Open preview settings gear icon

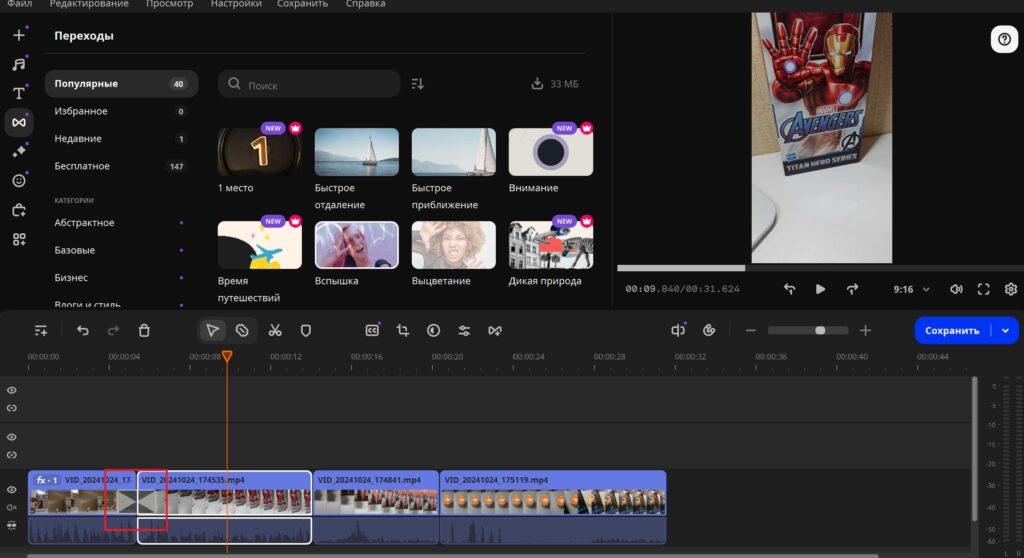(x=1011, y=289)
